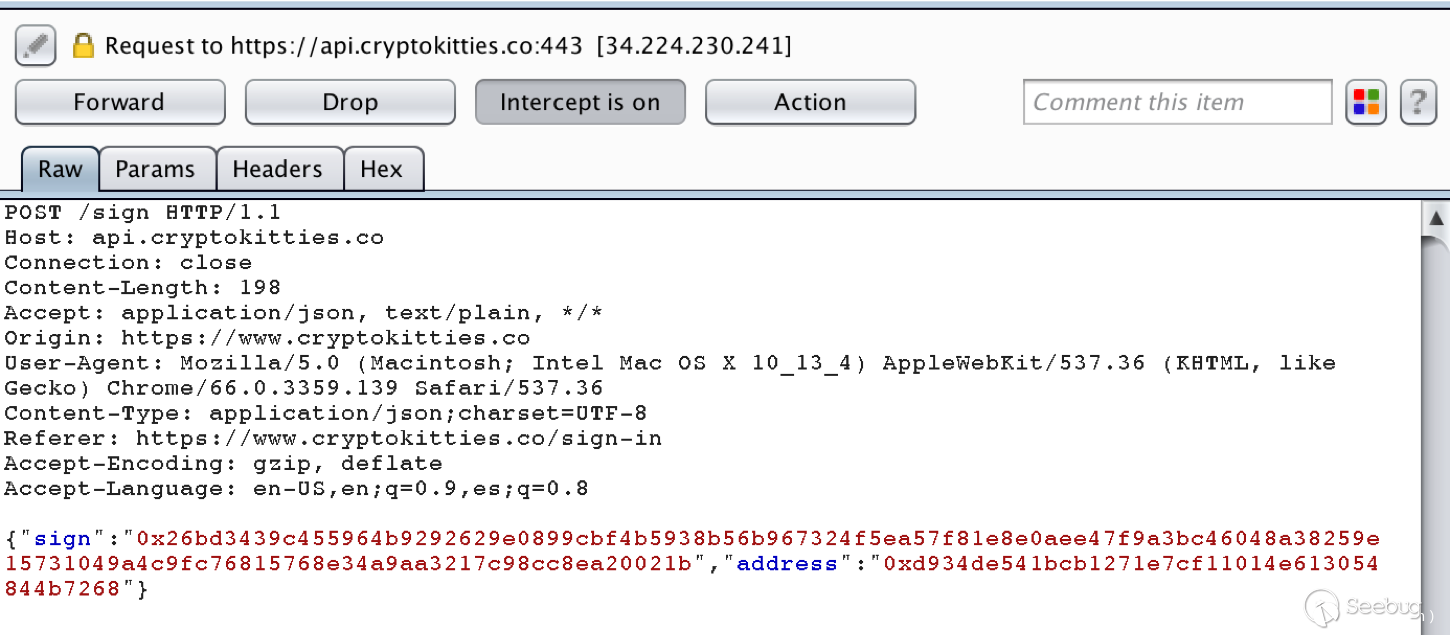Forward the intercepted request
1450x635 pixels.
pos(119,102)
